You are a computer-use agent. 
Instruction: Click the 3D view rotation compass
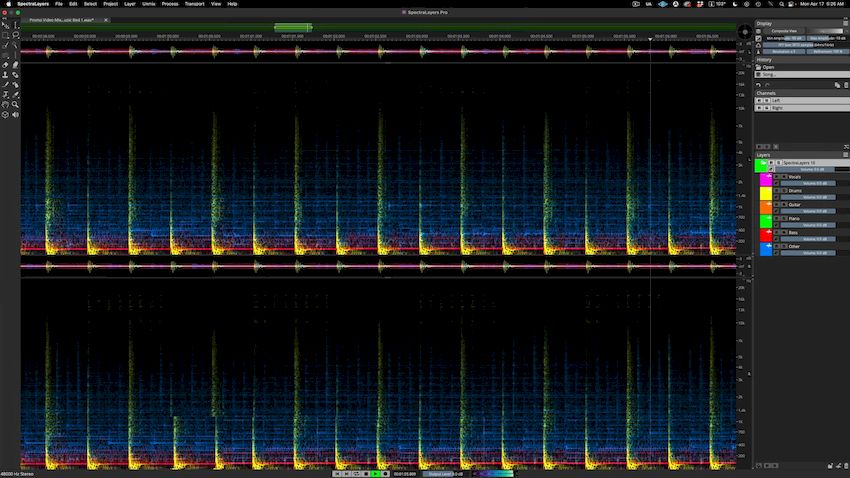pos(745,32)
